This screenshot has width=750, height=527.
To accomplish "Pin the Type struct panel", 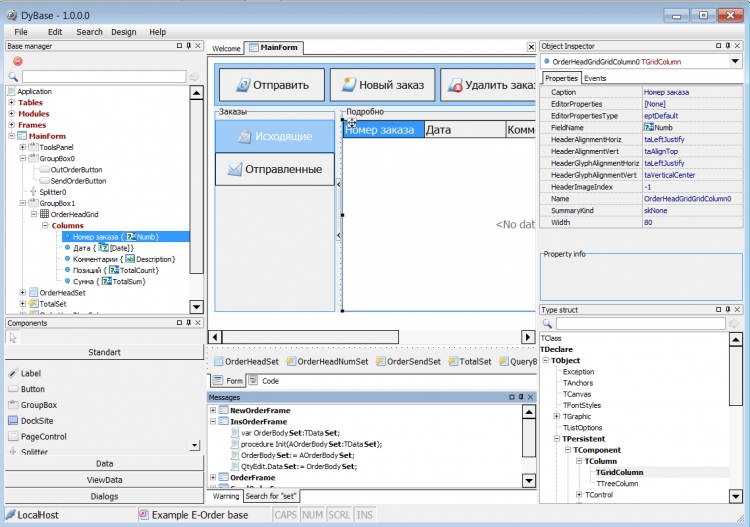I will click(x=728, y=310).
